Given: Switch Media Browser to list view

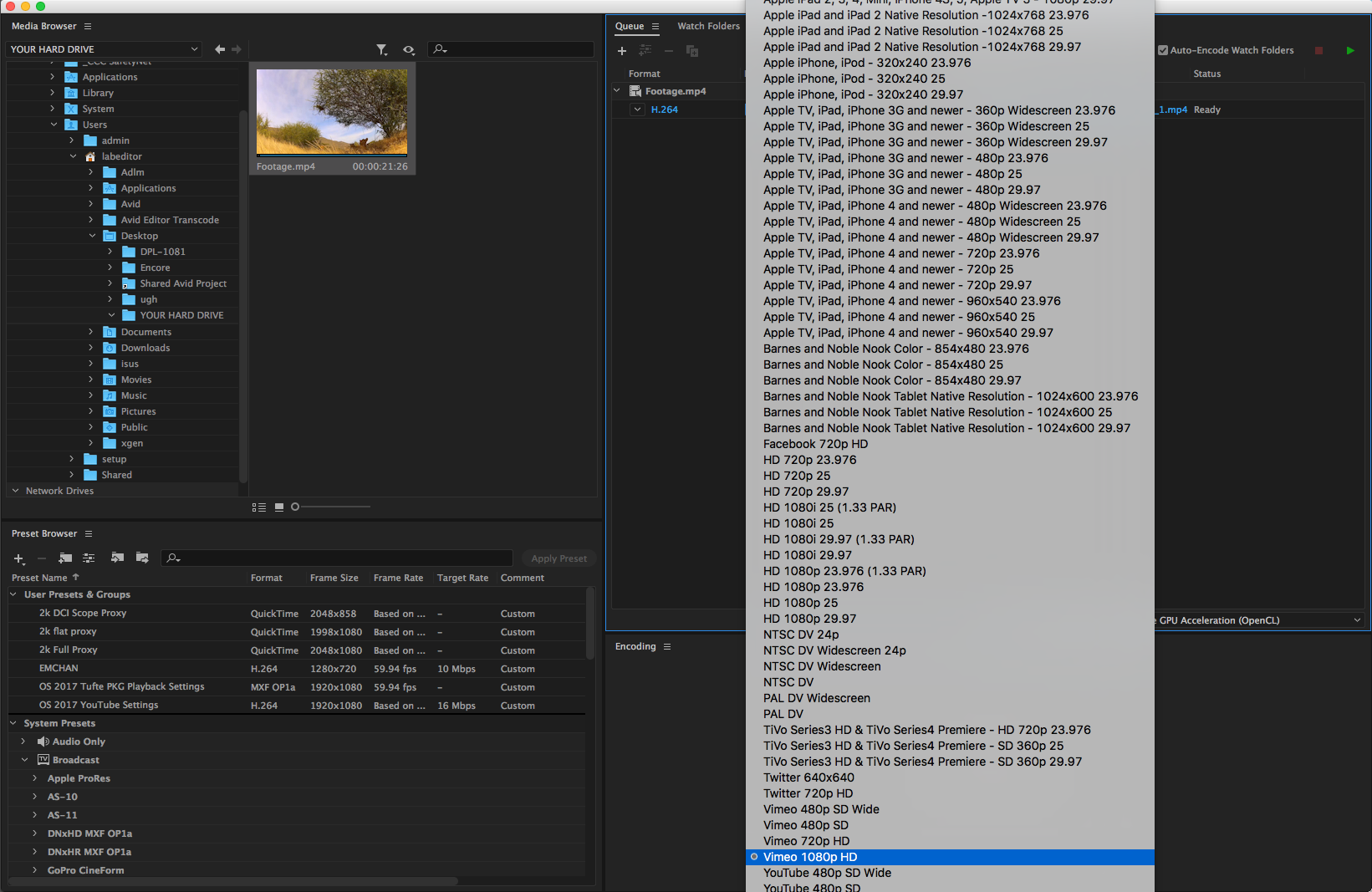Looking at the screenshot, I should coord(259,507).
